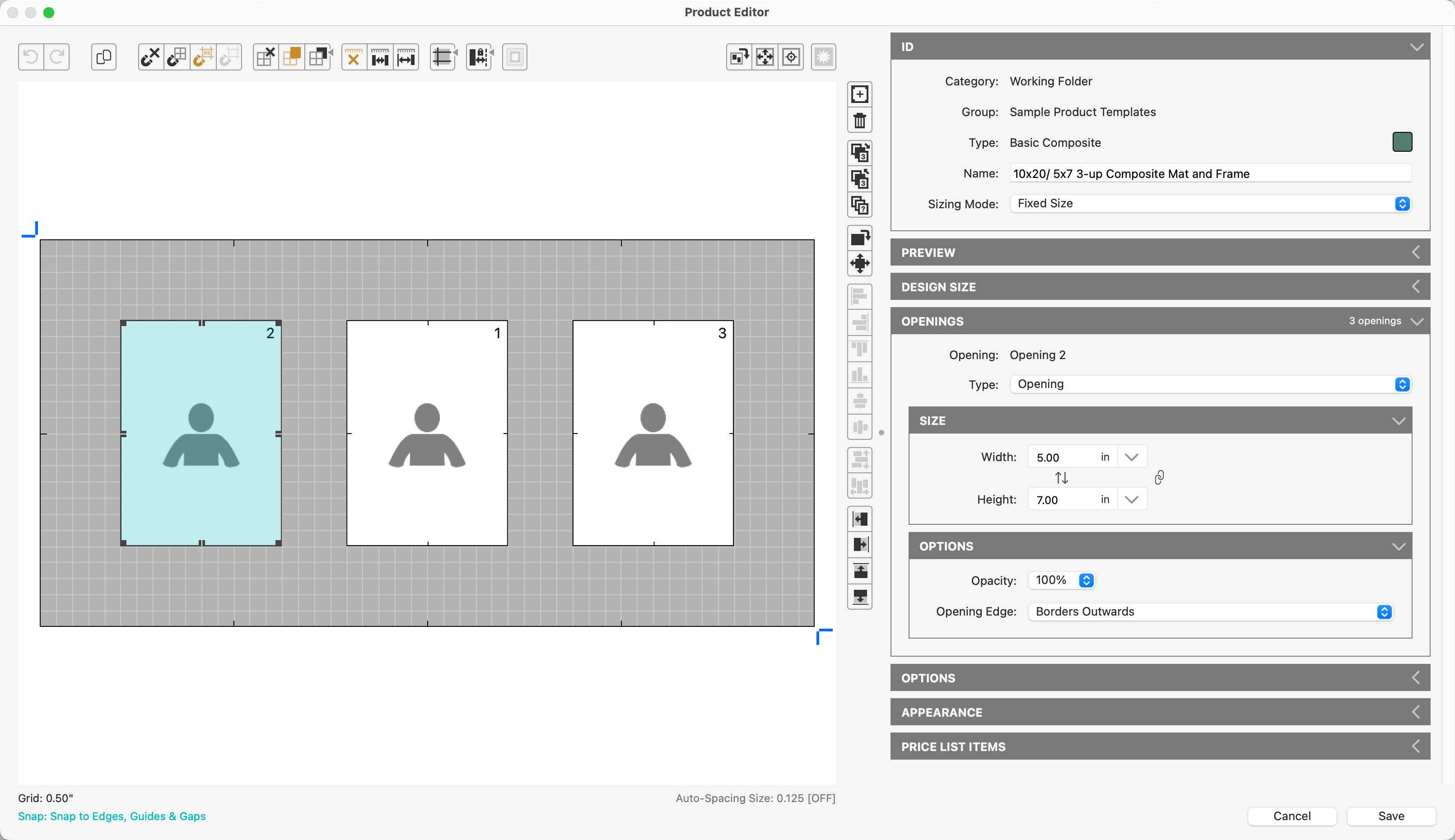Click the align to left edge icon
The height and width of the screenshot is (840, 1455).
(x=859, y=519)
